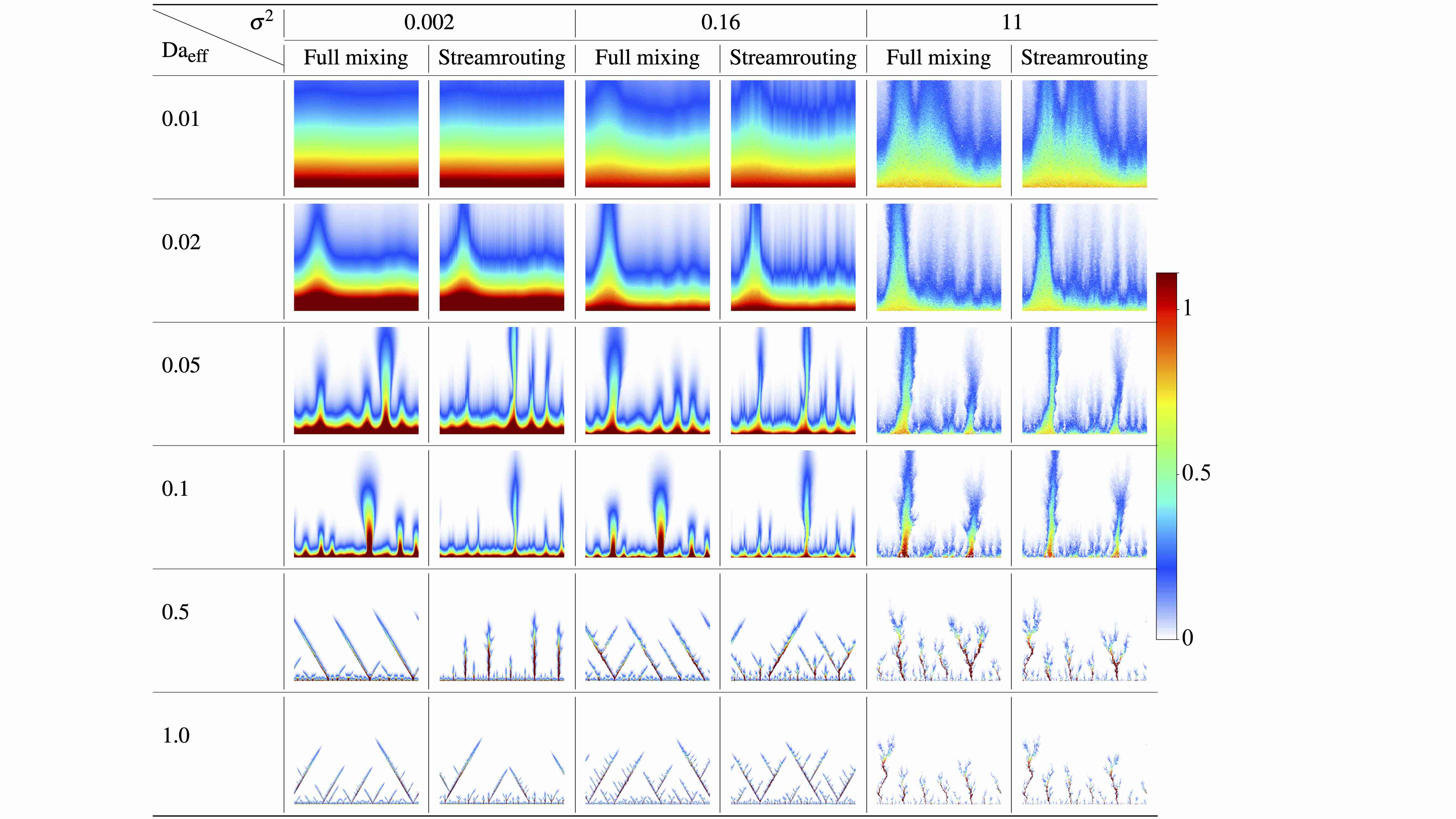This screenshot has width=1456, height=819.
Task: Open panel Da 1.0, σ² 0.16 Streamrouting
Action: pyautogui.click(x=793, y=750)
